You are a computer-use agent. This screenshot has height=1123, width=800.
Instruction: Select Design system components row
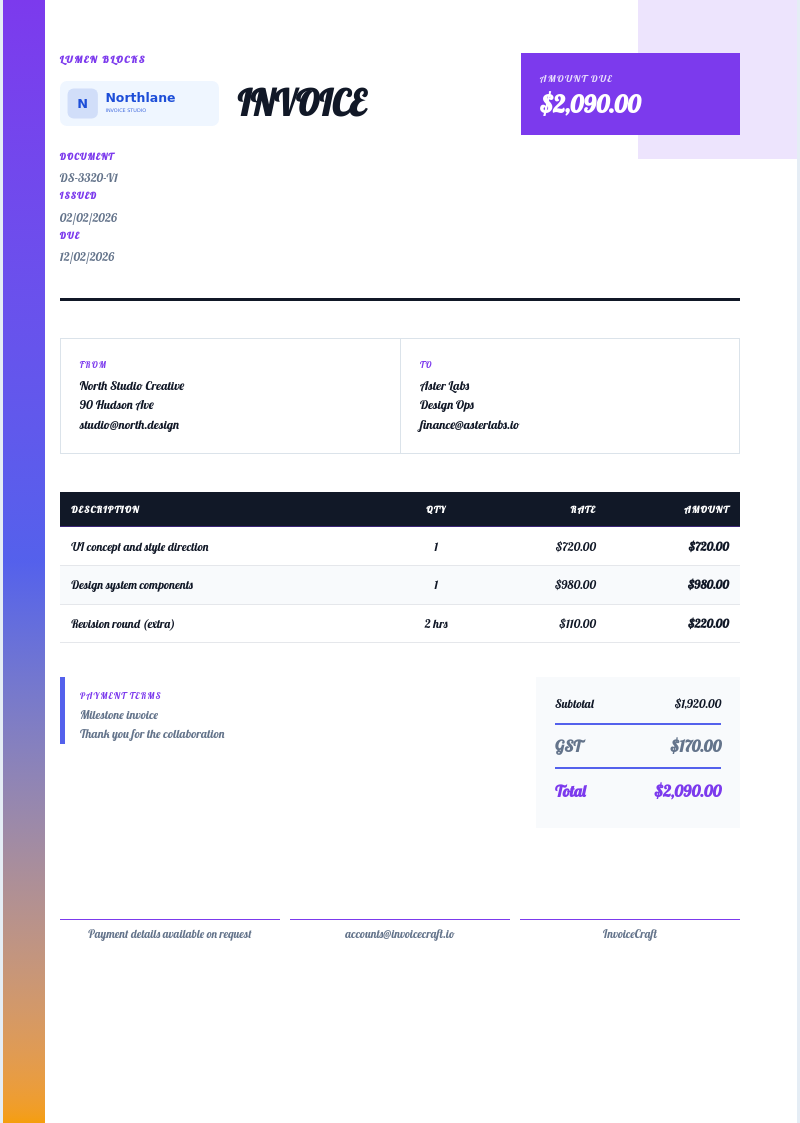pyautogui.click(x=400, y=585)
